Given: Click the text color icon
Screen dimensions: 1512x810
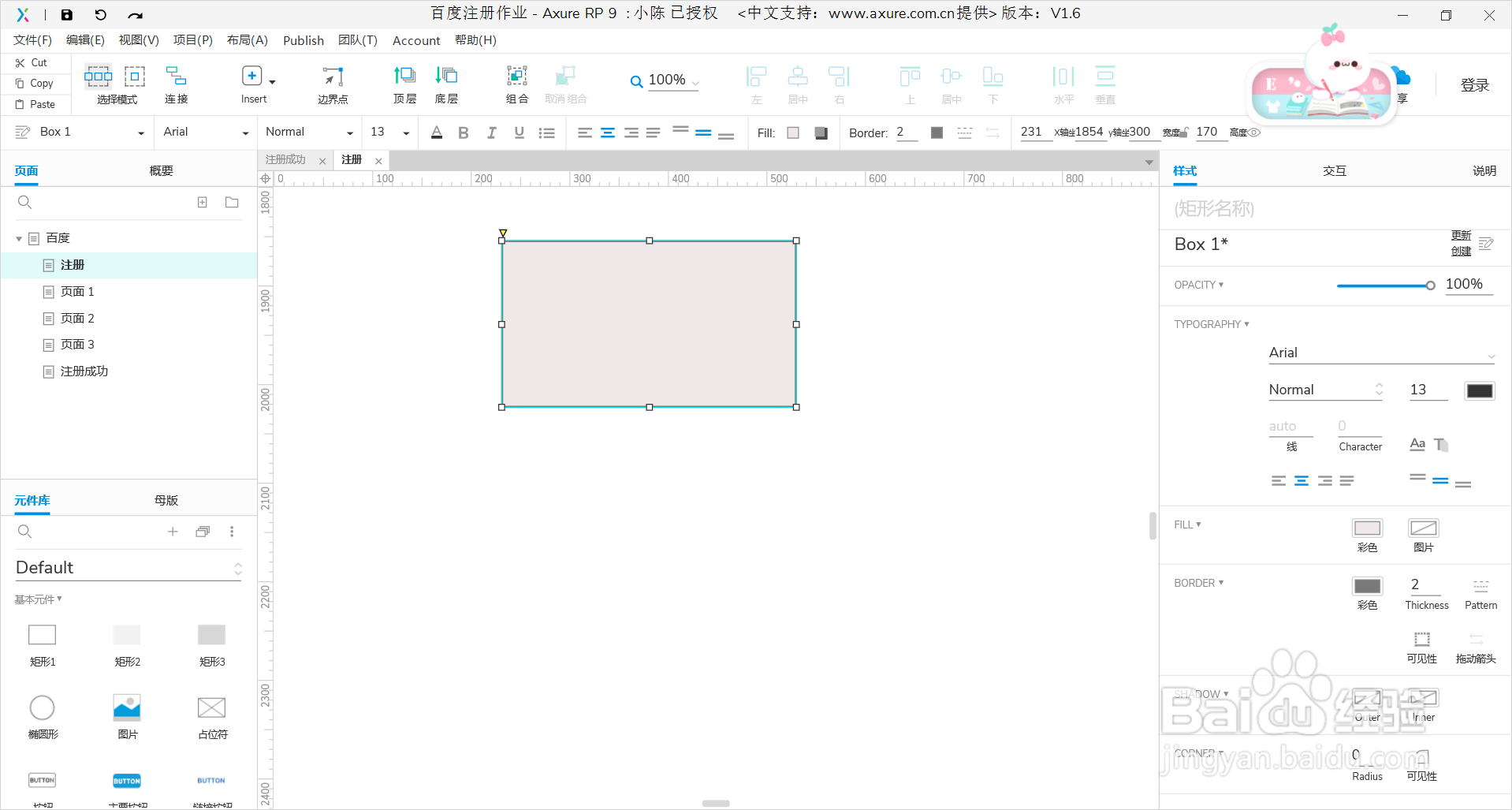Looking at the screenshot, I should pos(437,133).
